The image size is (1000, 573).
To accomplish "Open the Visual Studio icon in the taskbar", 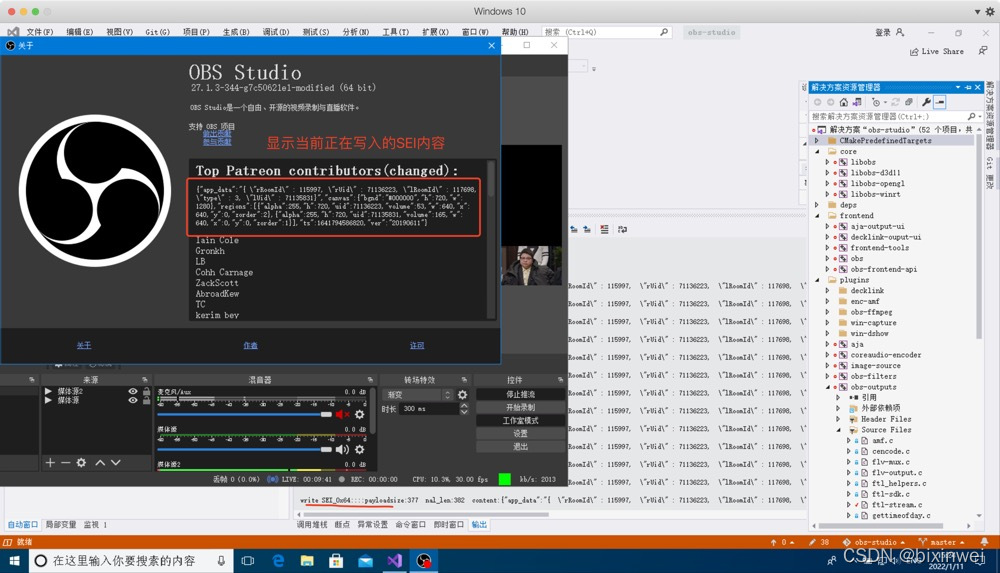I will tap(394, 561).
